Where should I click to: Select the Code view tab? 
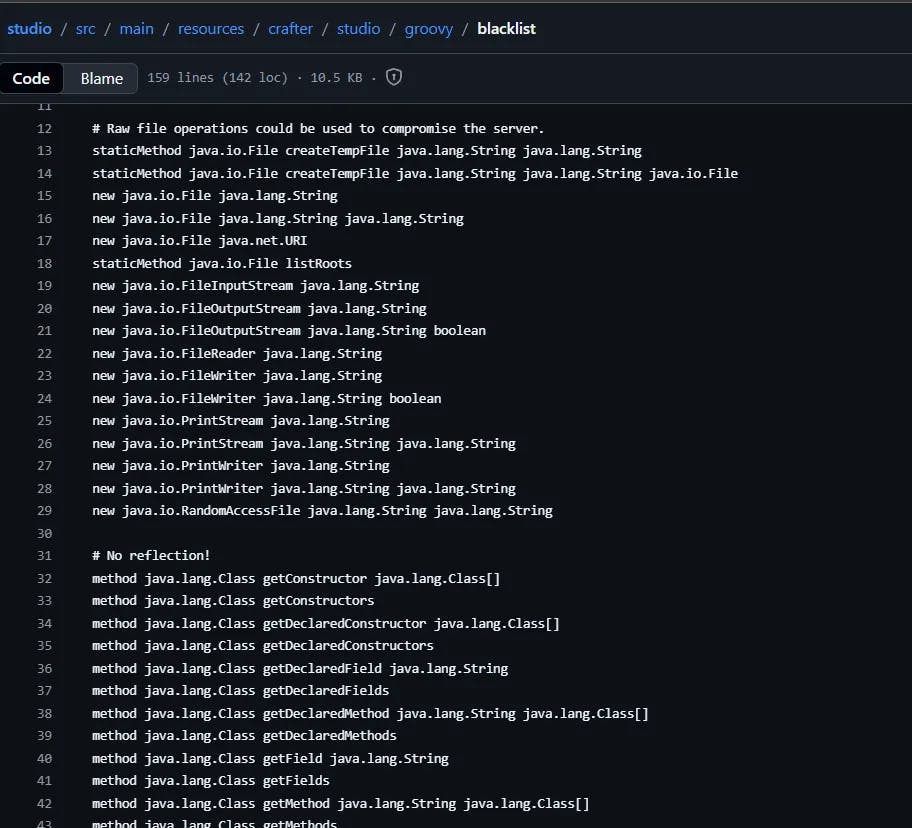pyautogui.click(x=31, y=79)
